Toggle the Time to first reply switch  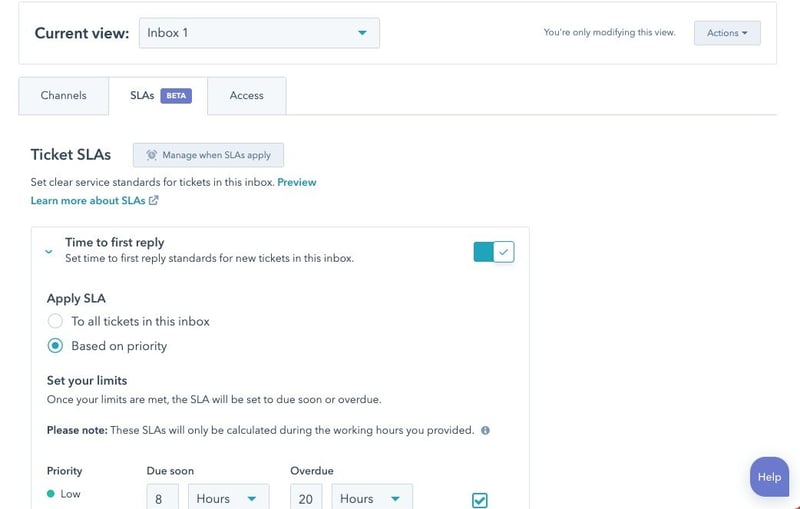493,252
